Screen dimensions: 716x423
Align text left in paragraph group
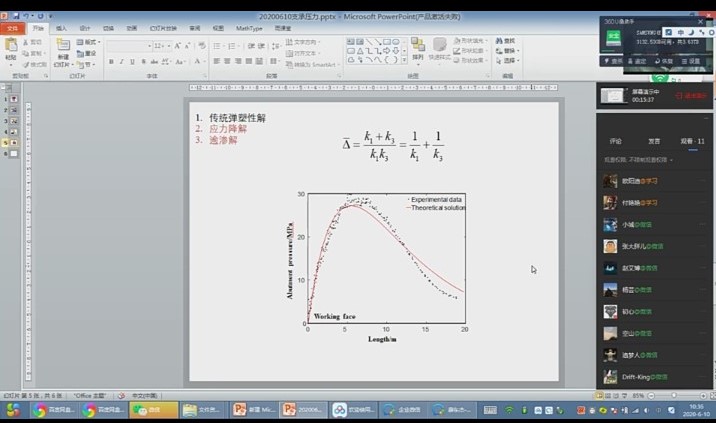point(217,61)
